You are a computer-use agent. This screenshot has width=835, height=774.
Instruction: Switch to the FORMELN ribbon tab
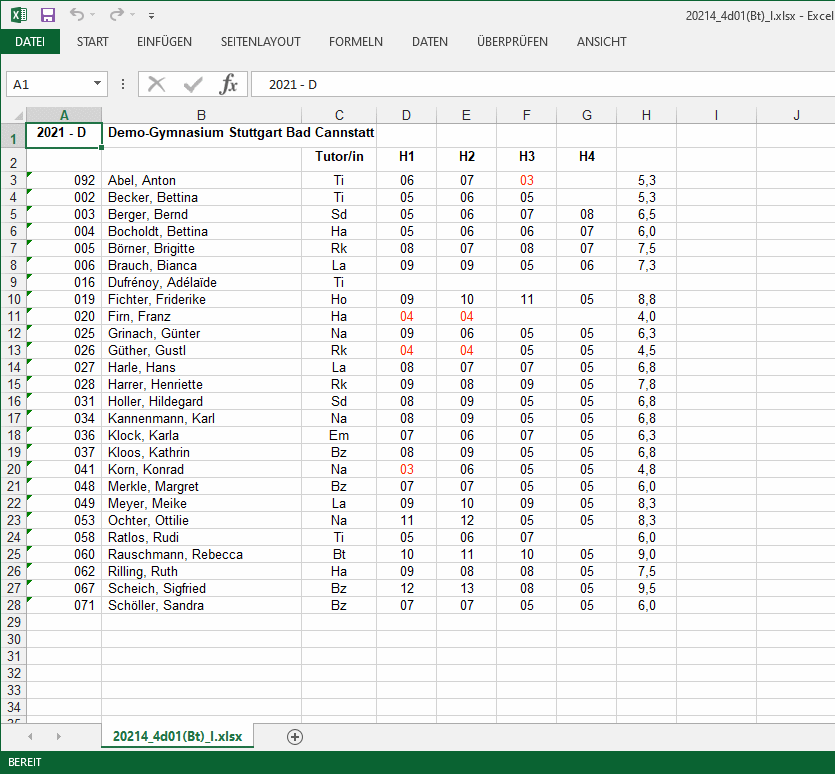coord(355,42)
